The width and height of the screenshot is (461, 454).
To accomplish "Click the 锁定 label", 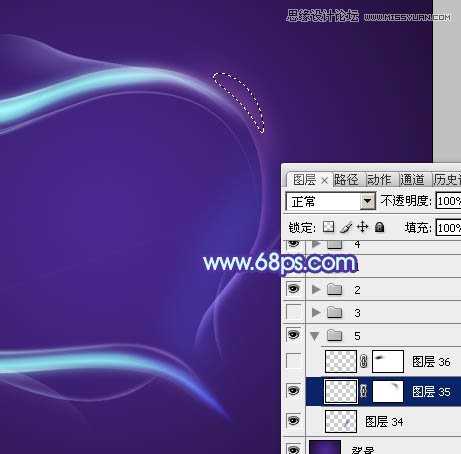I will 302,228.
